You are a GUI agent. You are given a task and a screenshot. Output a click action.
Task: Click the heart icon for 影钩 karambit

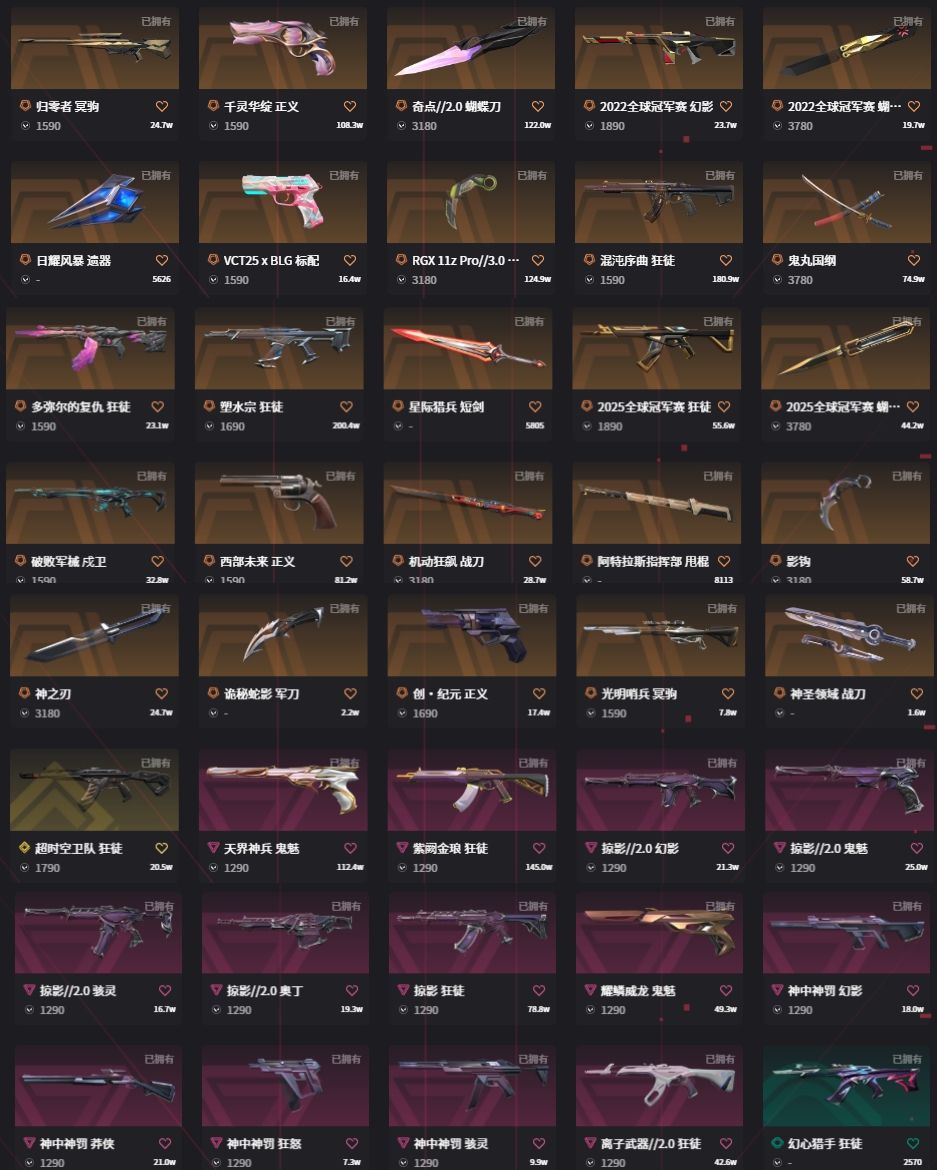coord(912,561)
